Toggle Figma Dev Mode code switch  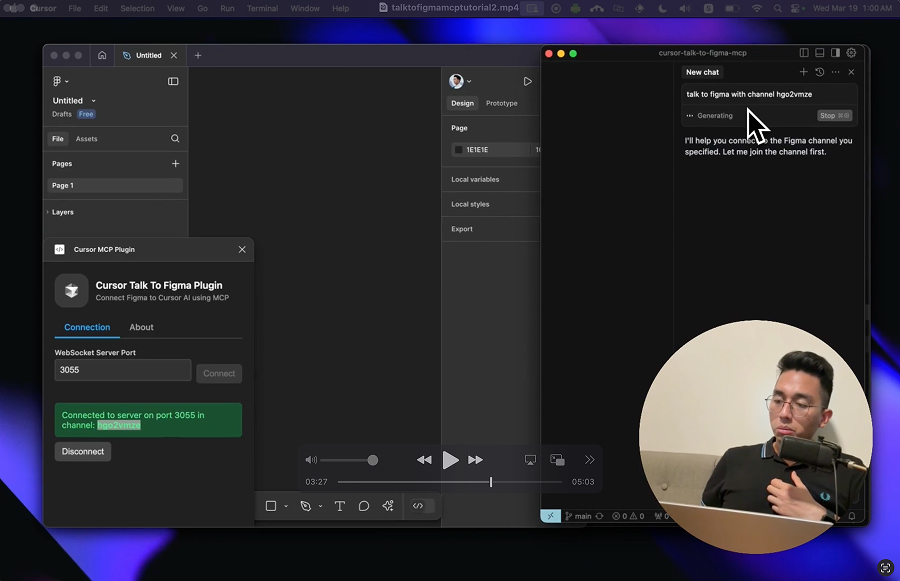pyautogui.click(x=418, y=506)
